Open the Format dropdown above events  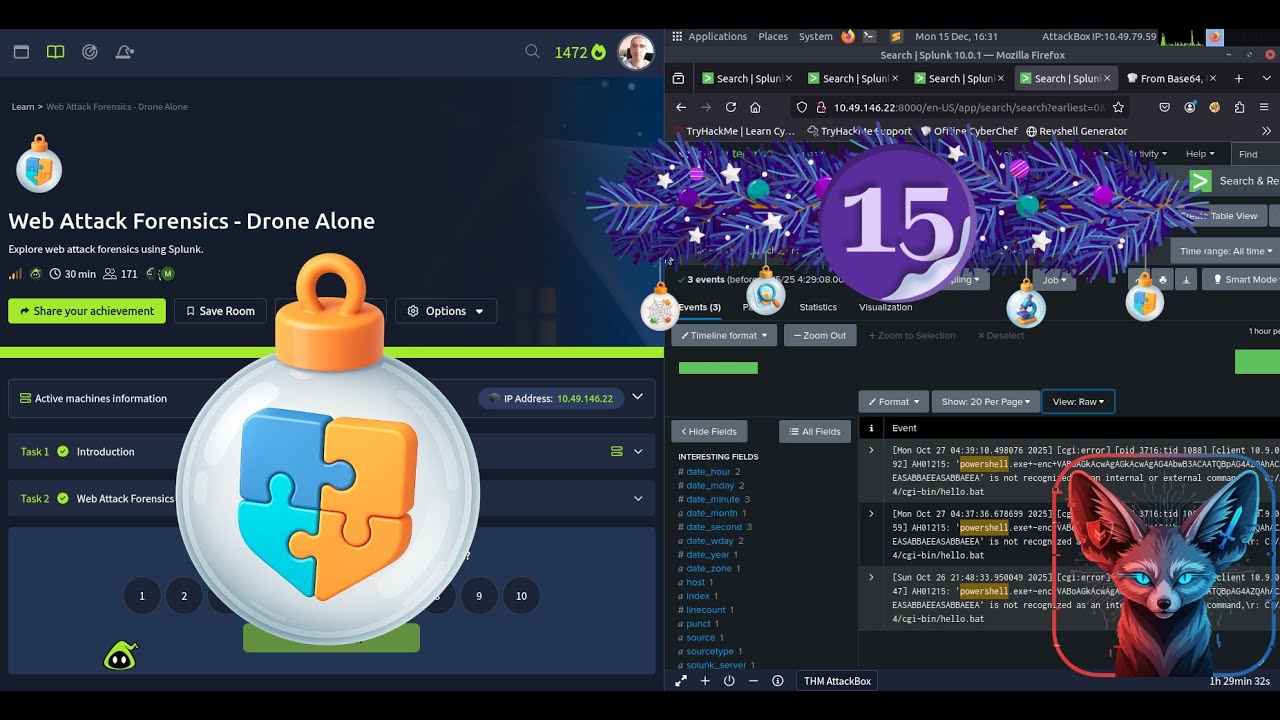coord(893,402)
